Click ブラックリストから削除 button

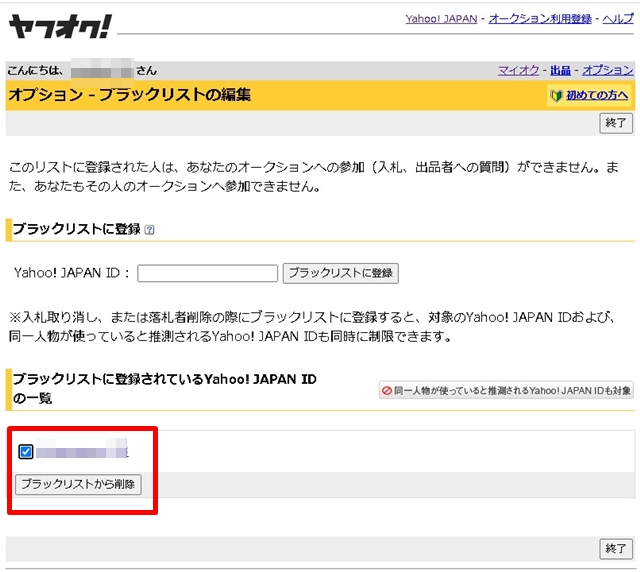[x=78, y=484]
